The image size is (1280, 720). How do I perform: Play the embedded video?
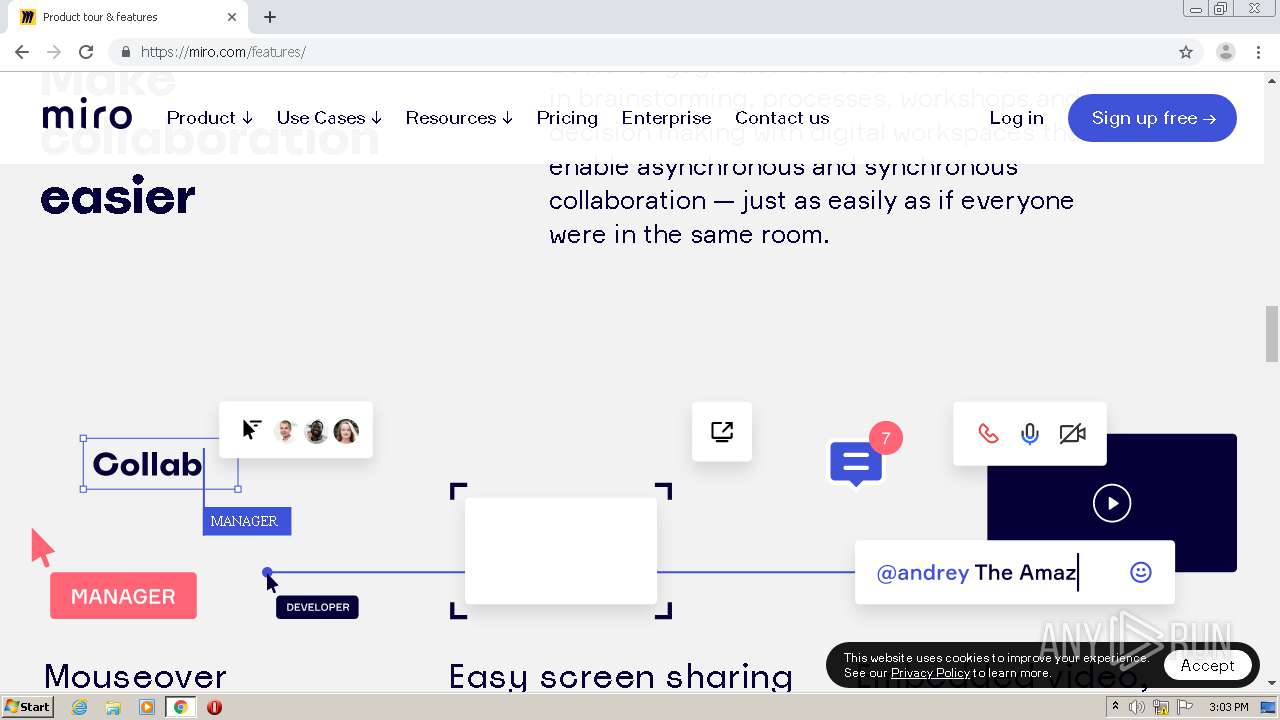click(1112, 503)
